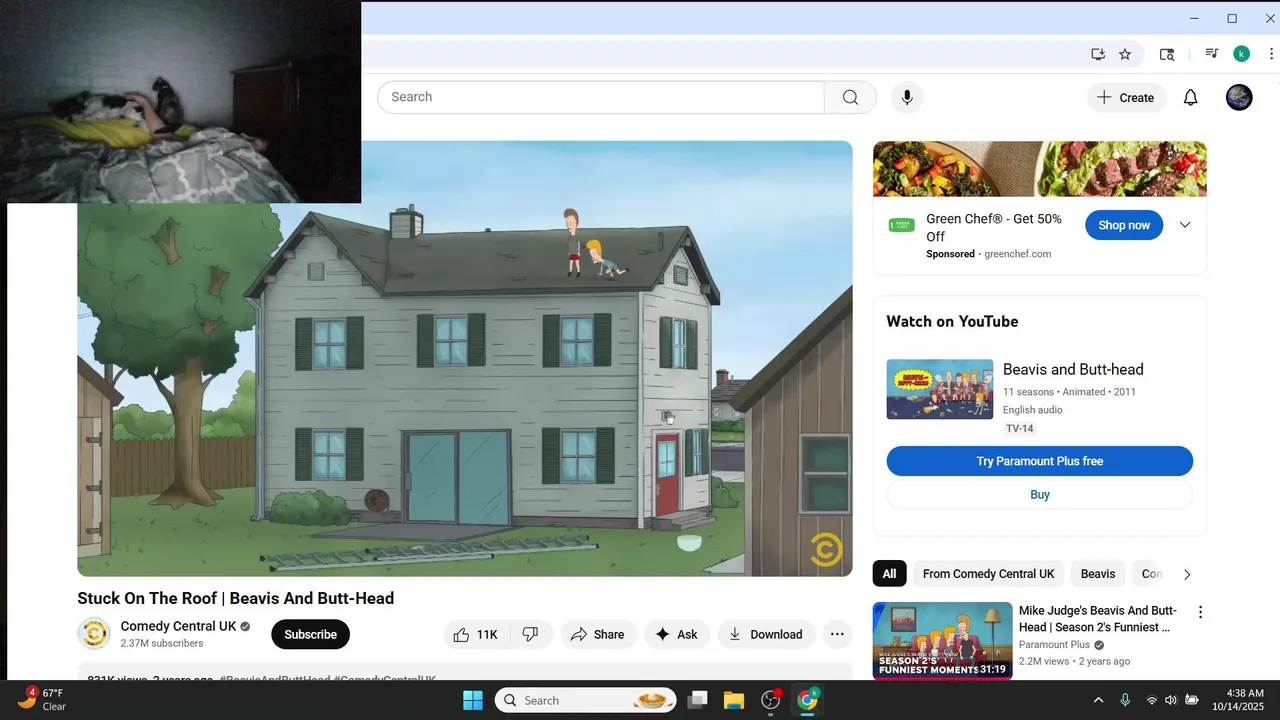This screenshot has height=720, width=1280.
Task: Show next filter chips with the arrow
Action: coord(1187,574)
